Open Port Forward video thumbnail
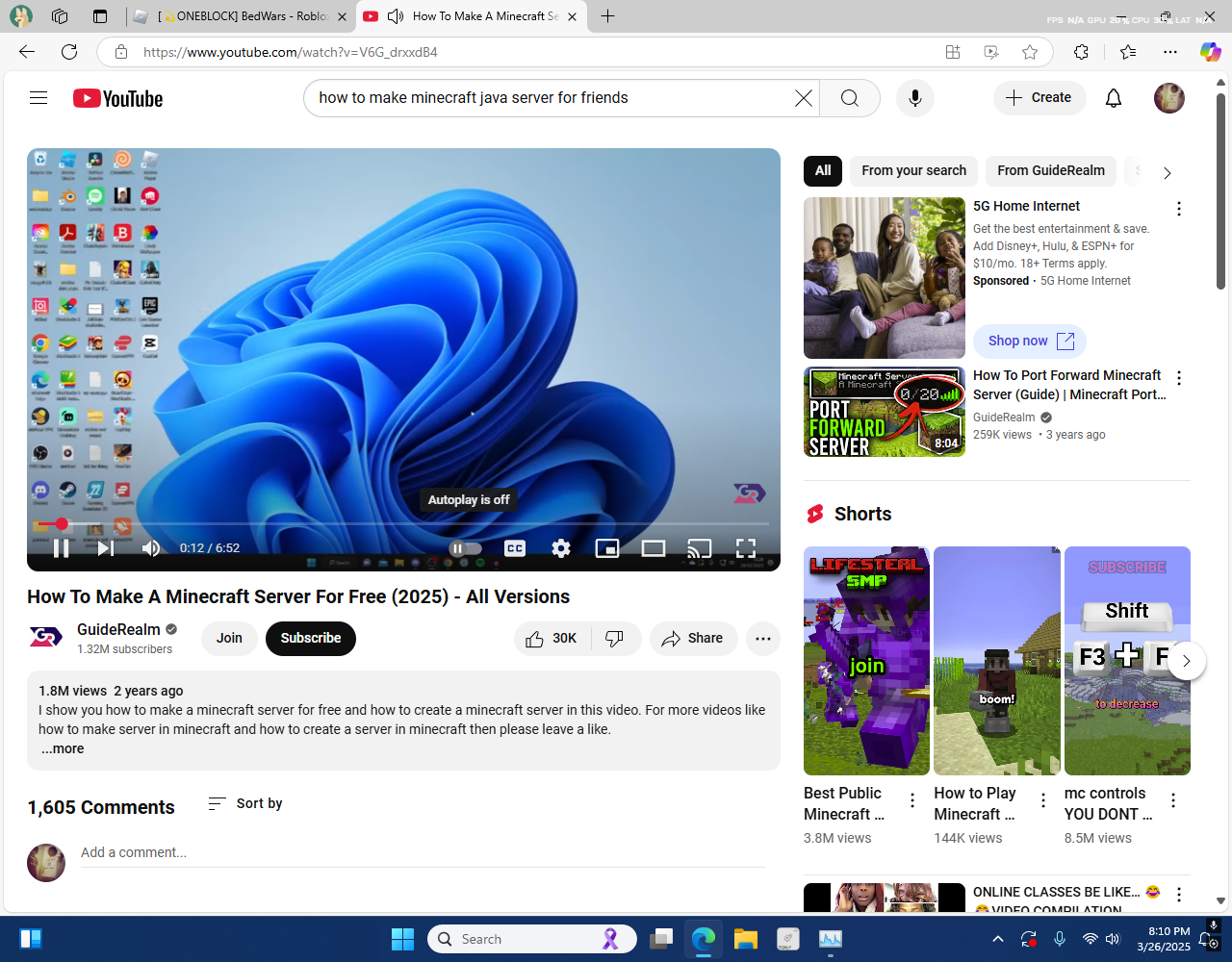Image resolution: width=1232 pixels, height=962 pixels. (885, 412)
